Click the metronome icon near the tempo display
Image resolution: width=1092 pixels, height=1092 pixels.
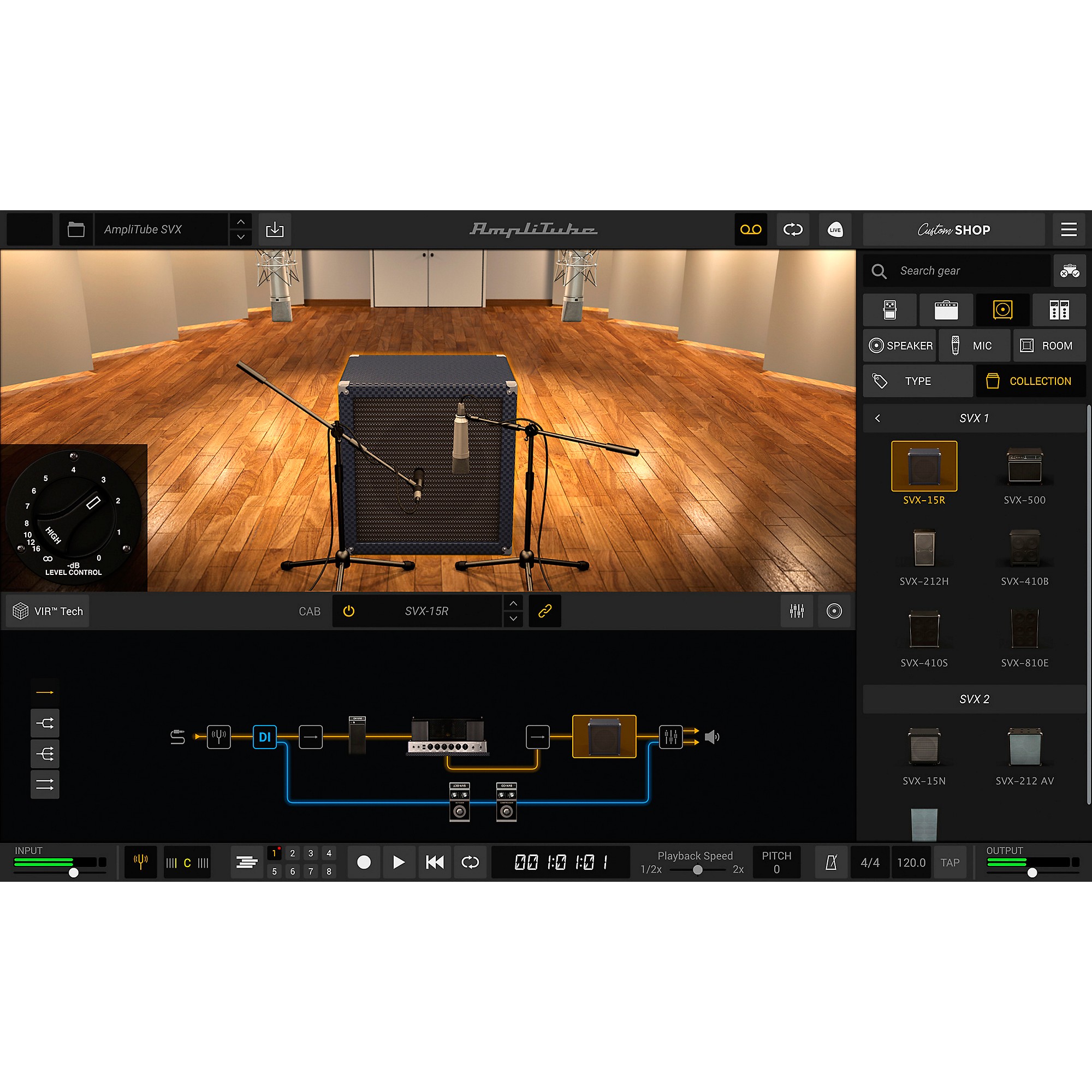(831, 862)
